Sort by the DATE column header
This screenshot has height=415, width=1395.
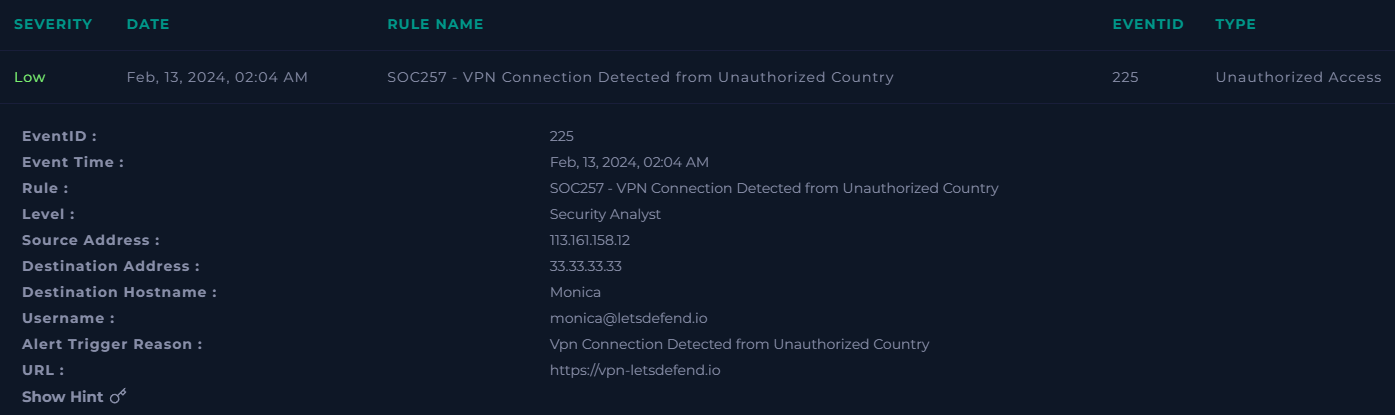(148, 24)
